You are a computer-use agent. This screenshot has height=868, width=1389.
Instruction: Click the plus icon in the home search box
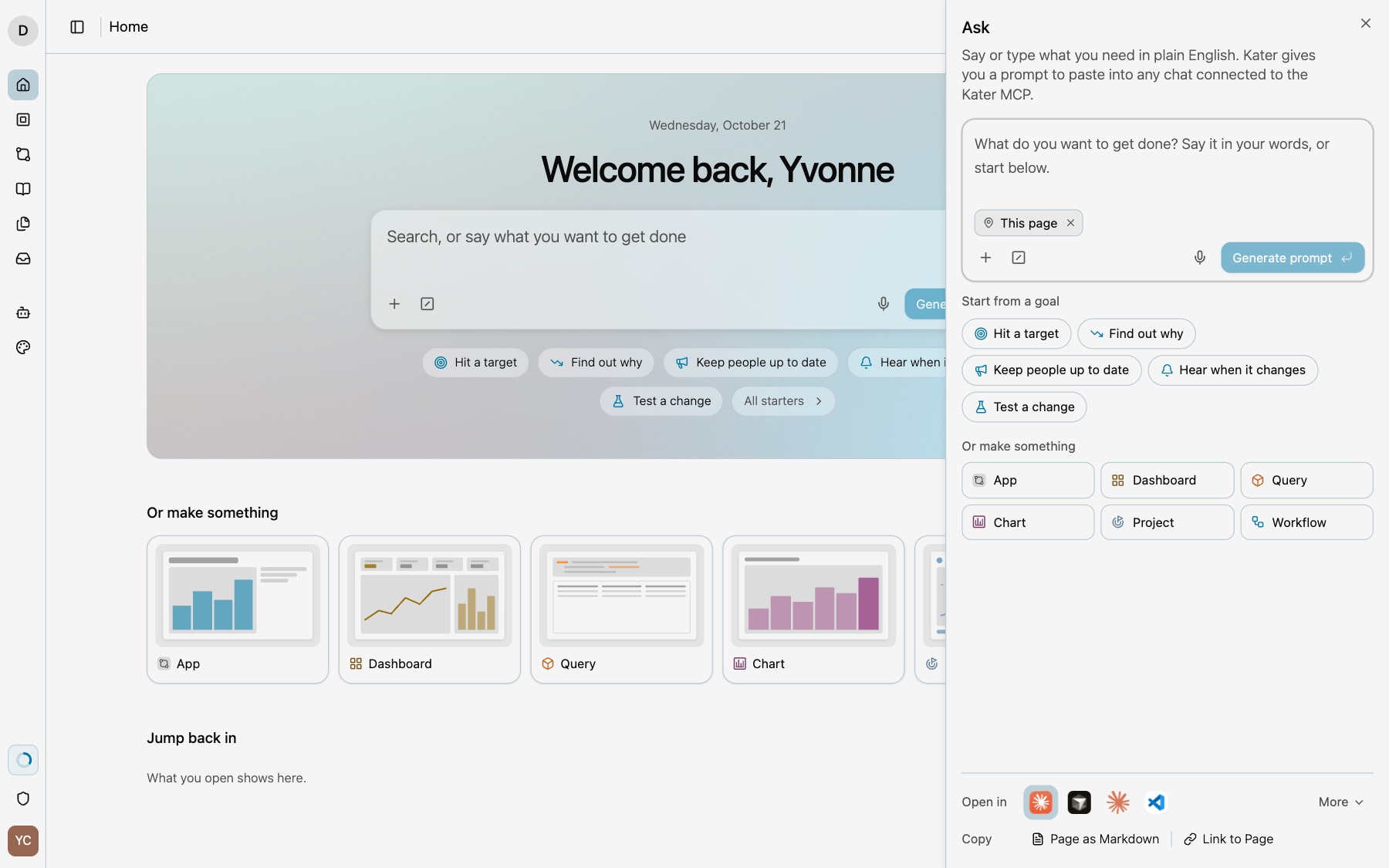tap(394, 304)
